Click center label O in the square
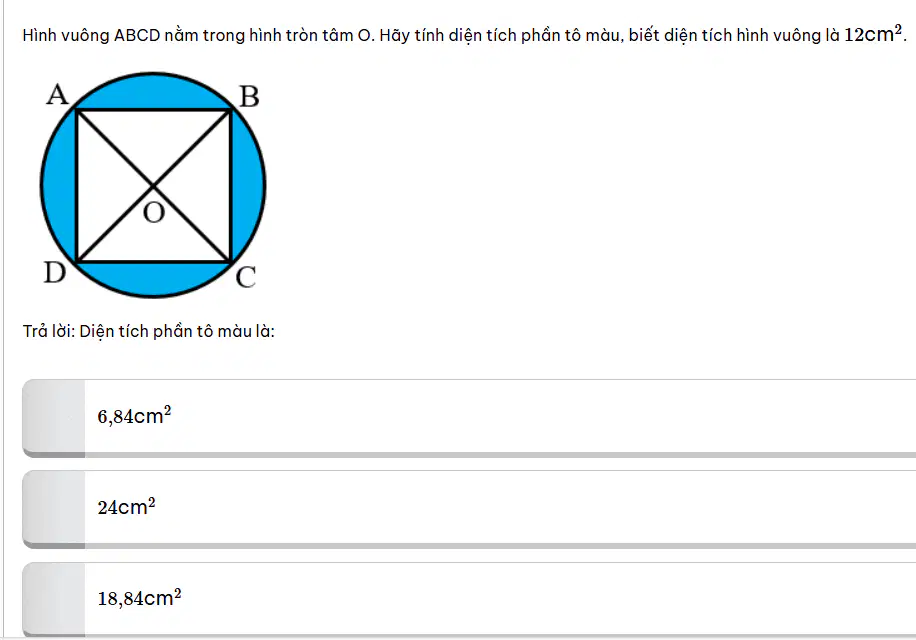The image size is (916, 640). click(154, 213)
